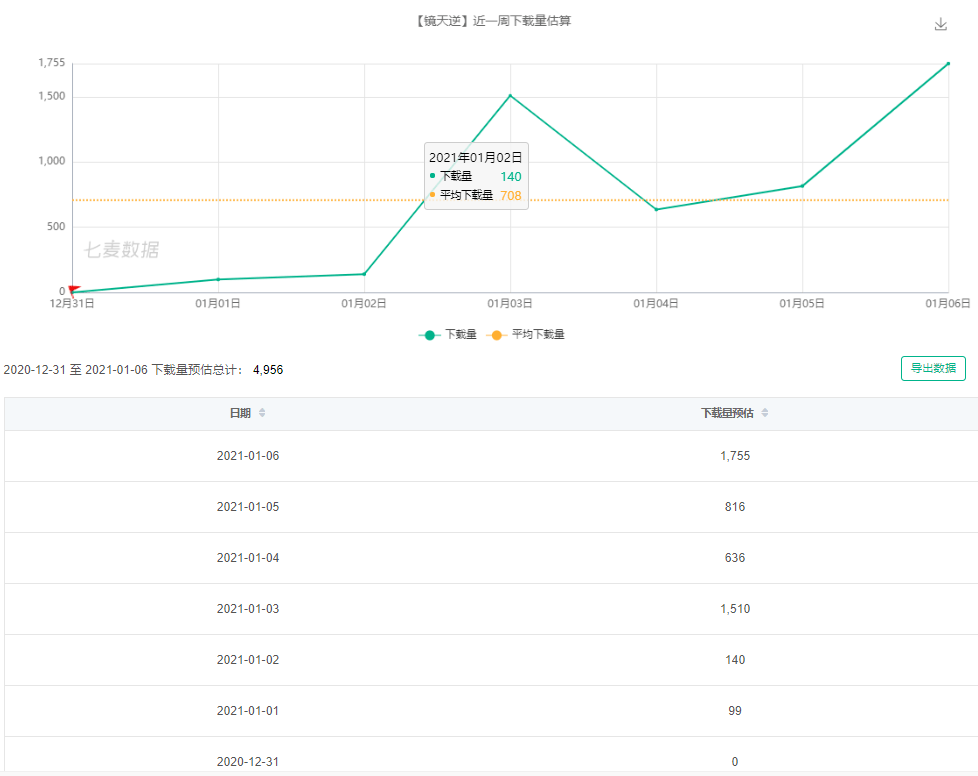978x776 pixels.
Task: Click the download chart image icon
Action: tap(940, 24)
